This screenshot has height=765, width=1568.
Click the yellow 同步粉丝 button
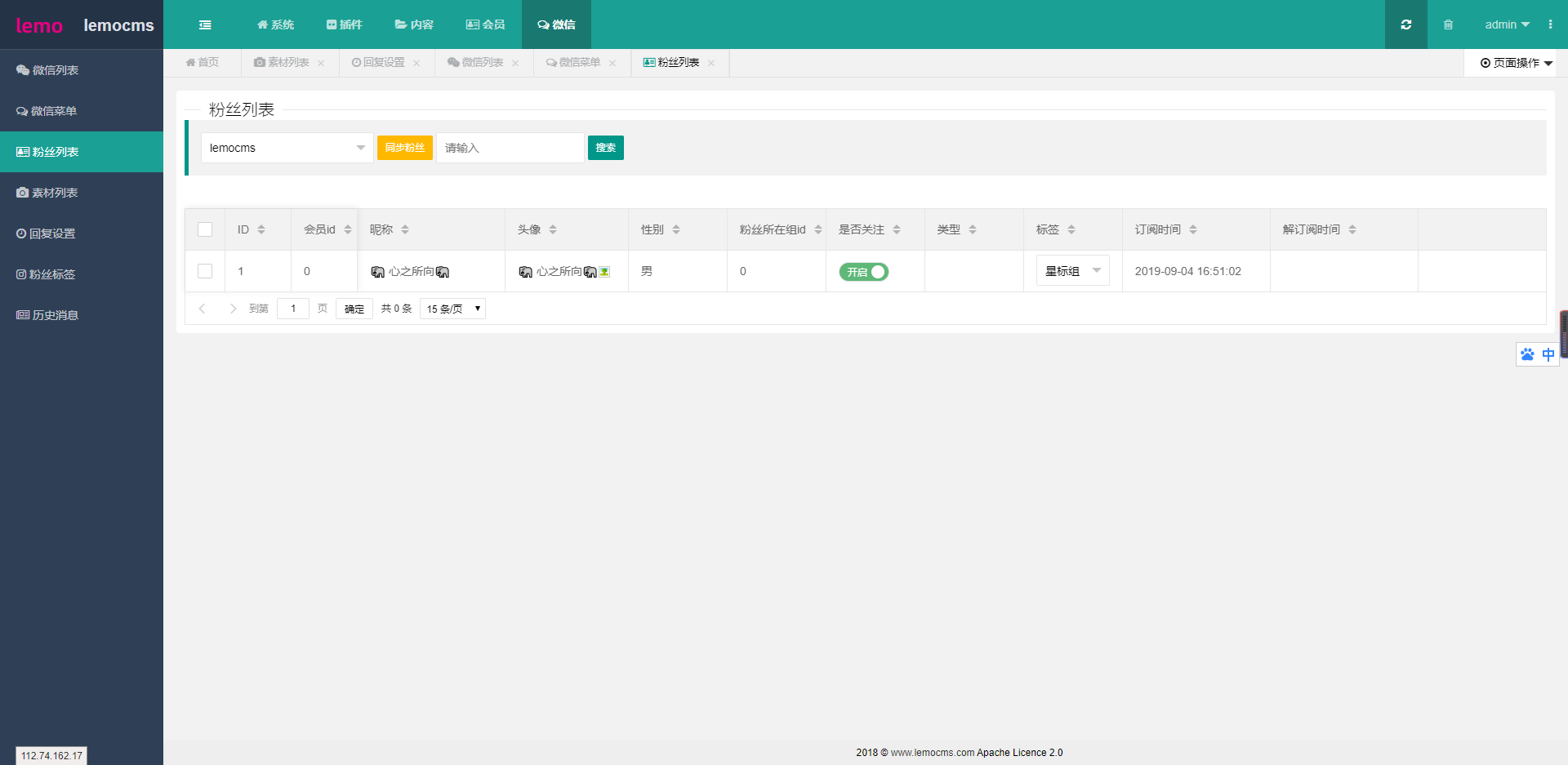[x=405, y=148]
